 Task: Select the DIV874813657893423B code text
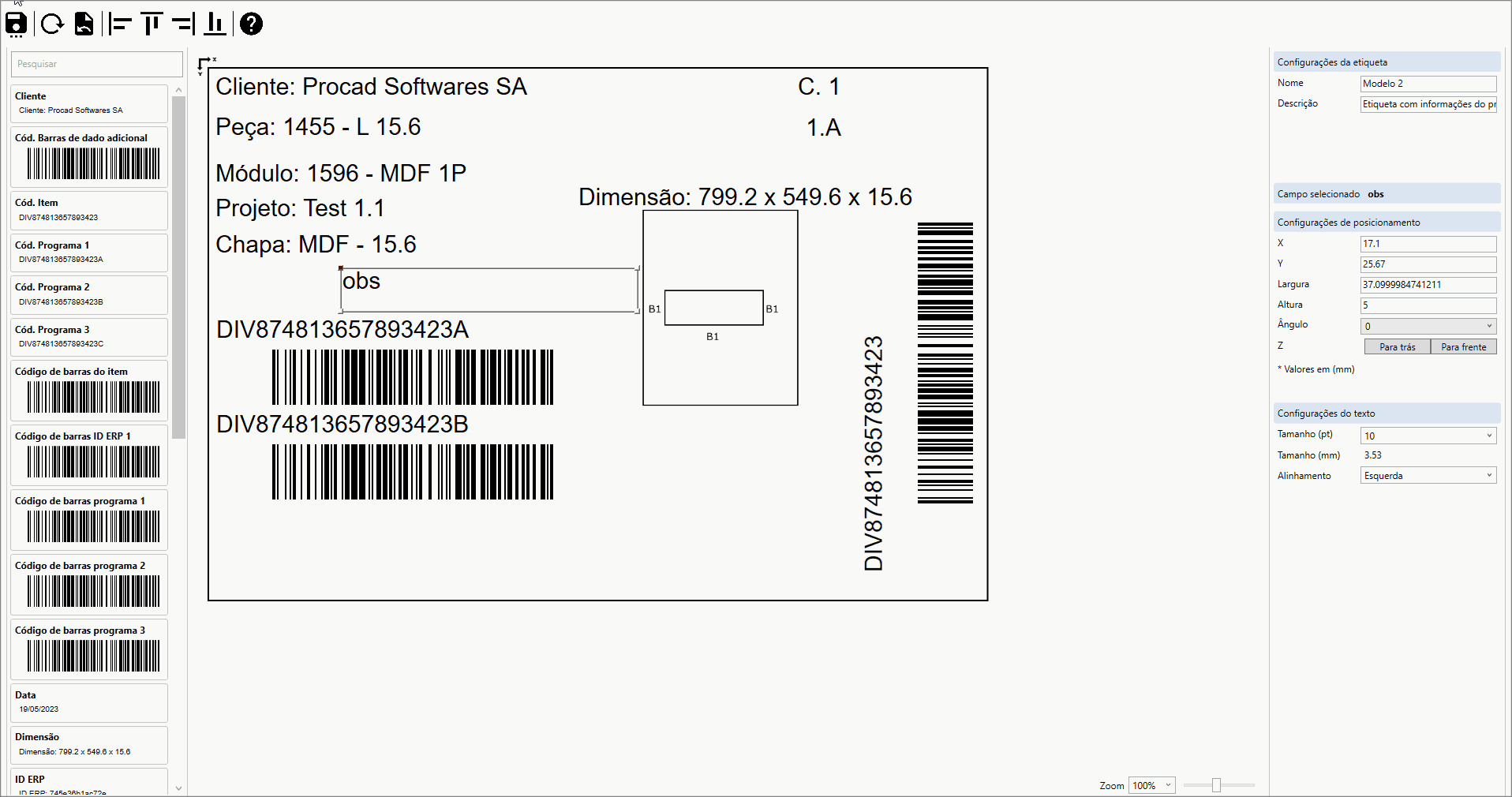[x=342, y=425]
